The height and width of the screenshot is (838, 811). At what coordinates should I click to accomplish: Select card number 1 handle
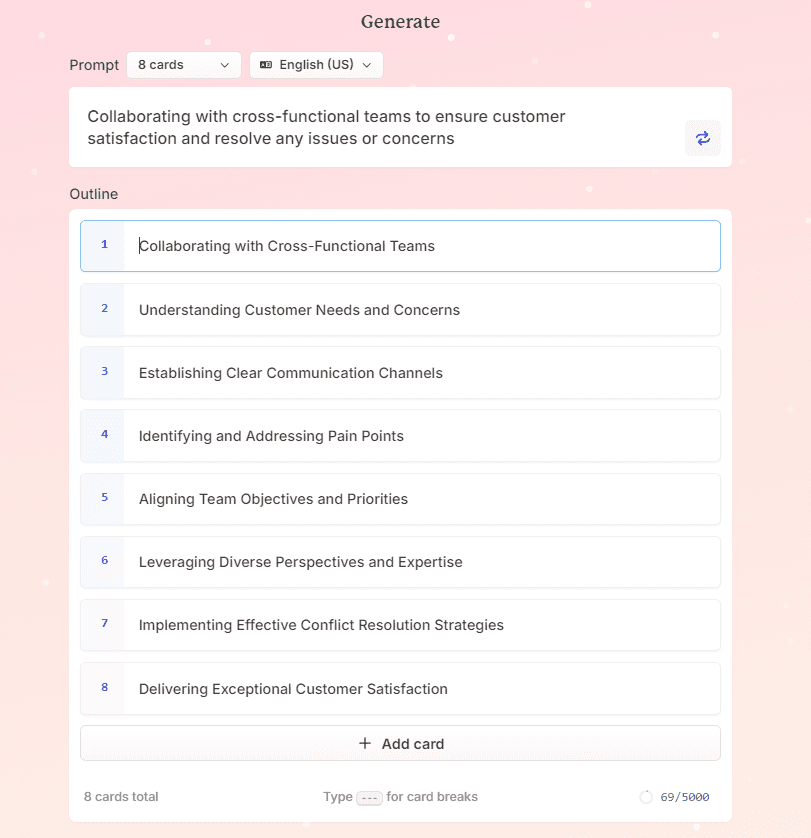pyautogui.click(x=103, y=246)
